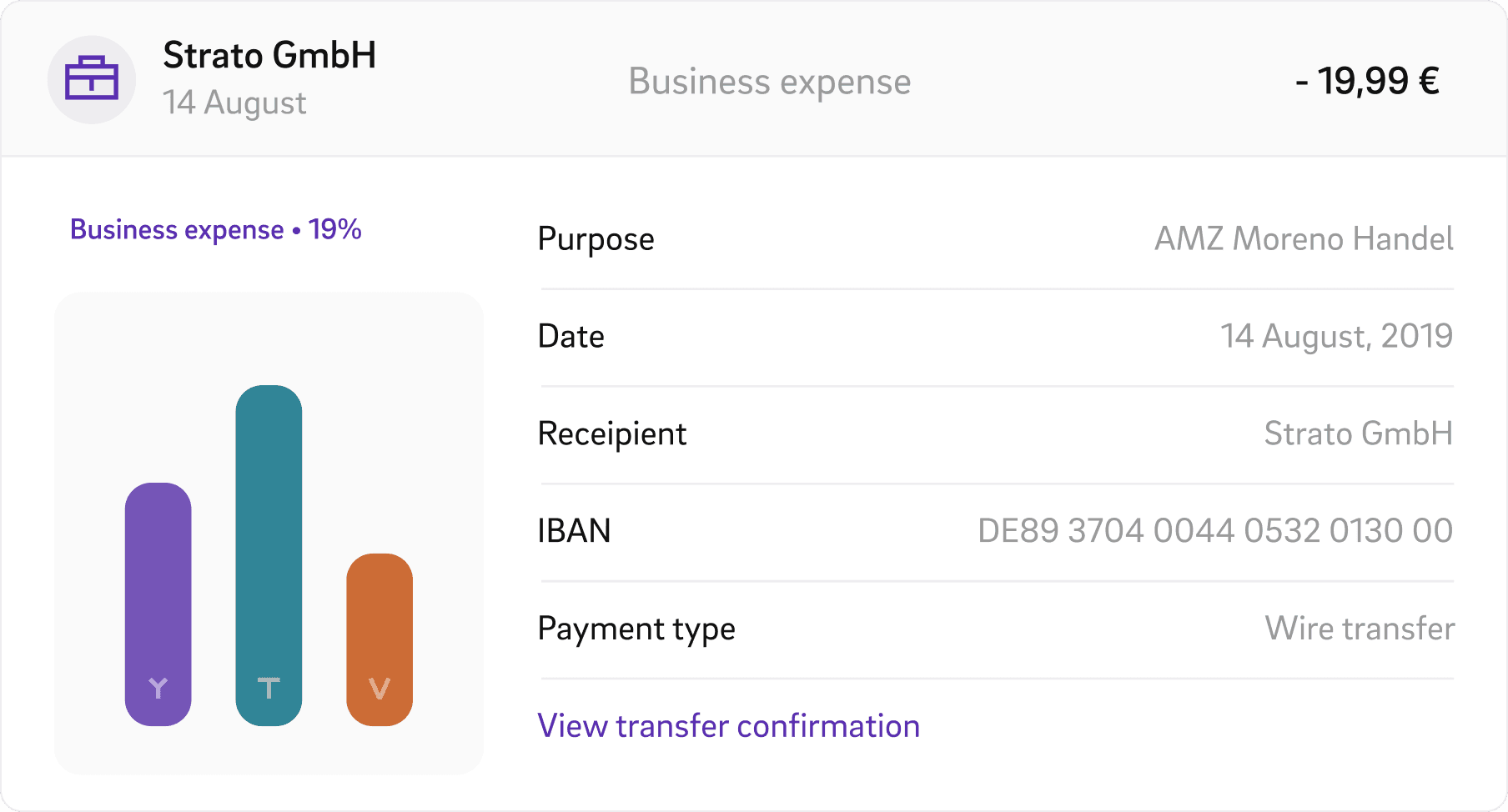Click the Date row label
This screenshot has width=1508, height=812.
point(571,336)
